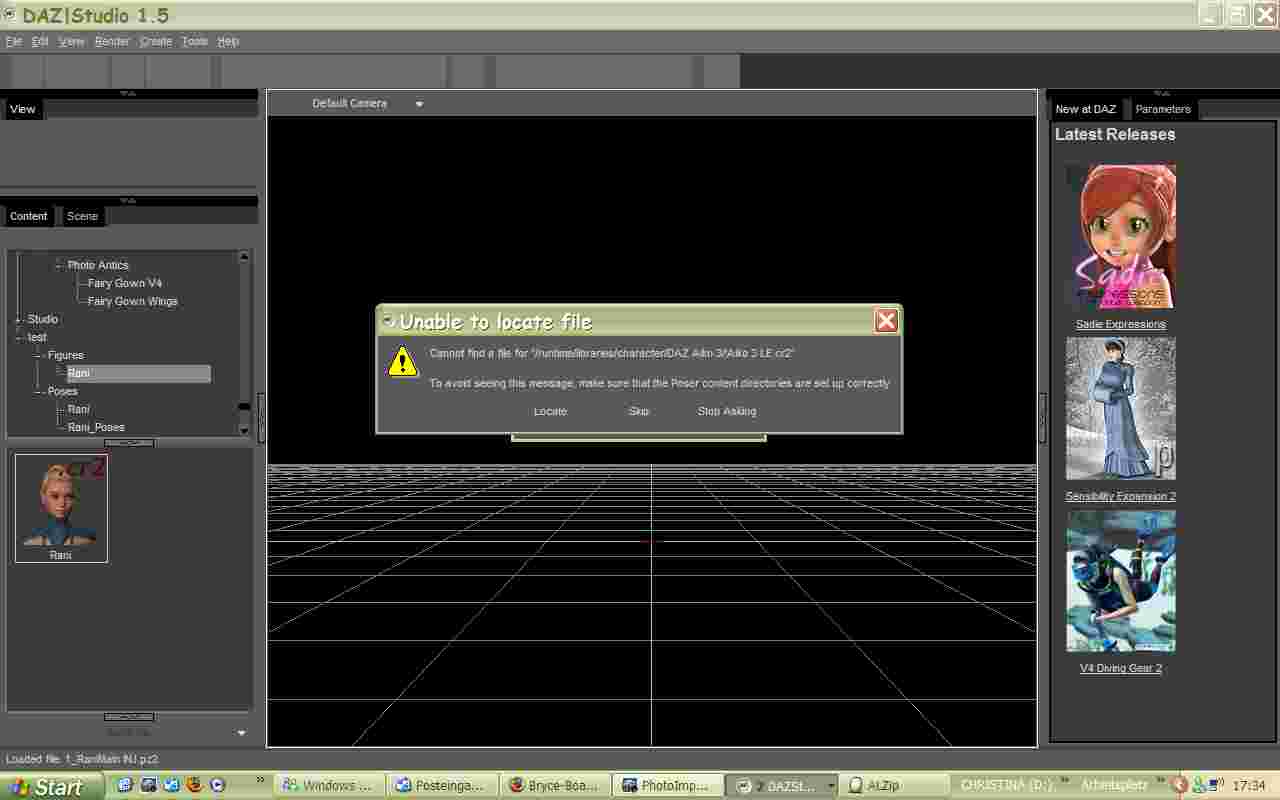Select the New at DAZ tab

tap(1086, 109)
